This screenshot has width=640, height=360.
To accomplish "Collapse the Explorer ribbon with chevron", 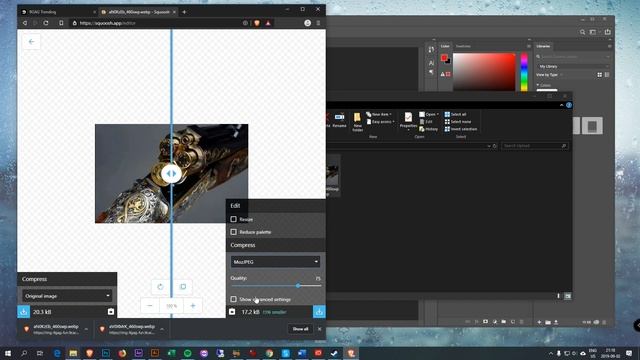I will 562,105.
